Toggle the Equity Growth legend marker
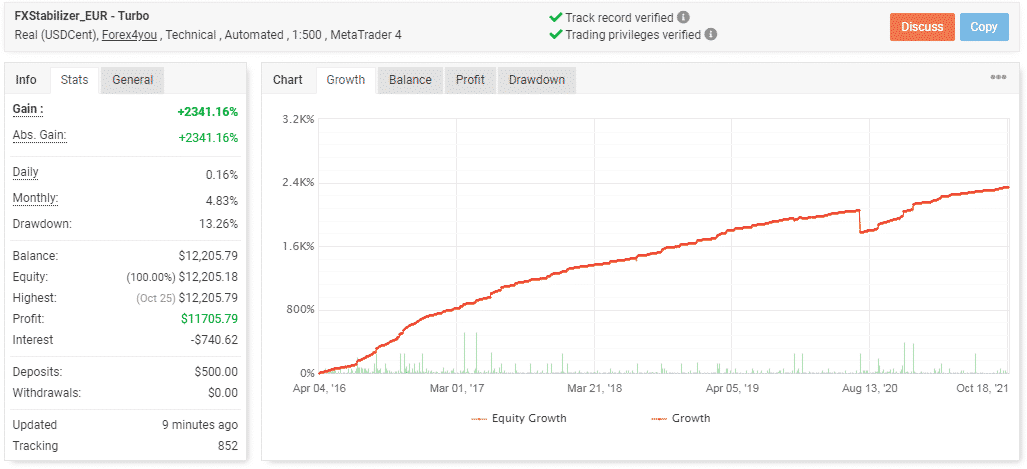 (x=481, y=418)
